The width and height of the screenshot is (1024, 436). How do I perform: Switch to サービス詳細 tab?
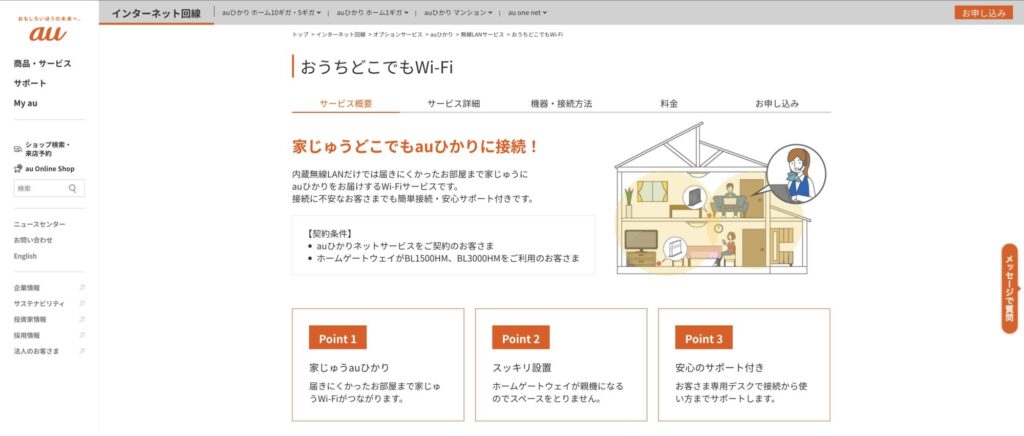click(x=453, y=104)
